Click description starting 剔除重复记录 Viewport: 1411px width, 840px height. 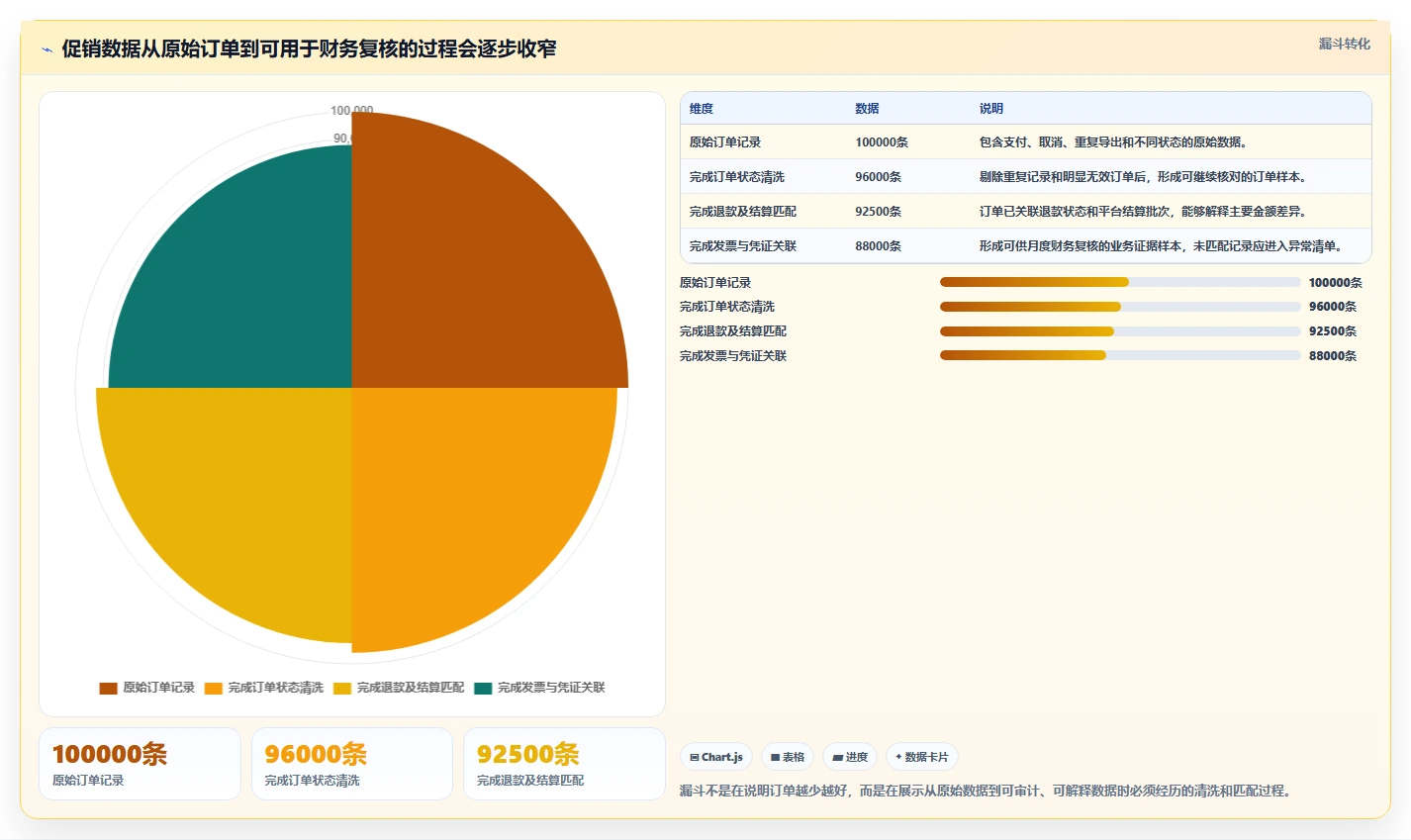coord(1145,177)
